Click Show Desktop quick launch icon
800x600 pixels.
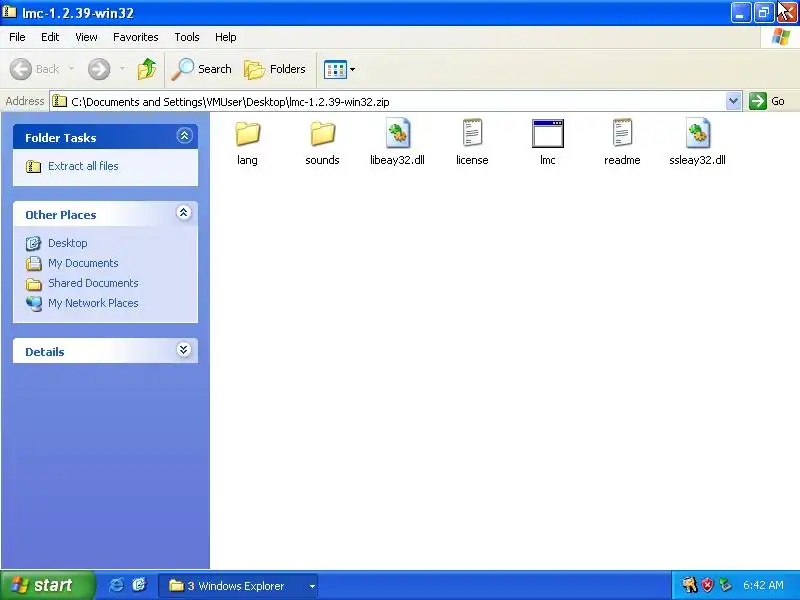139,585
